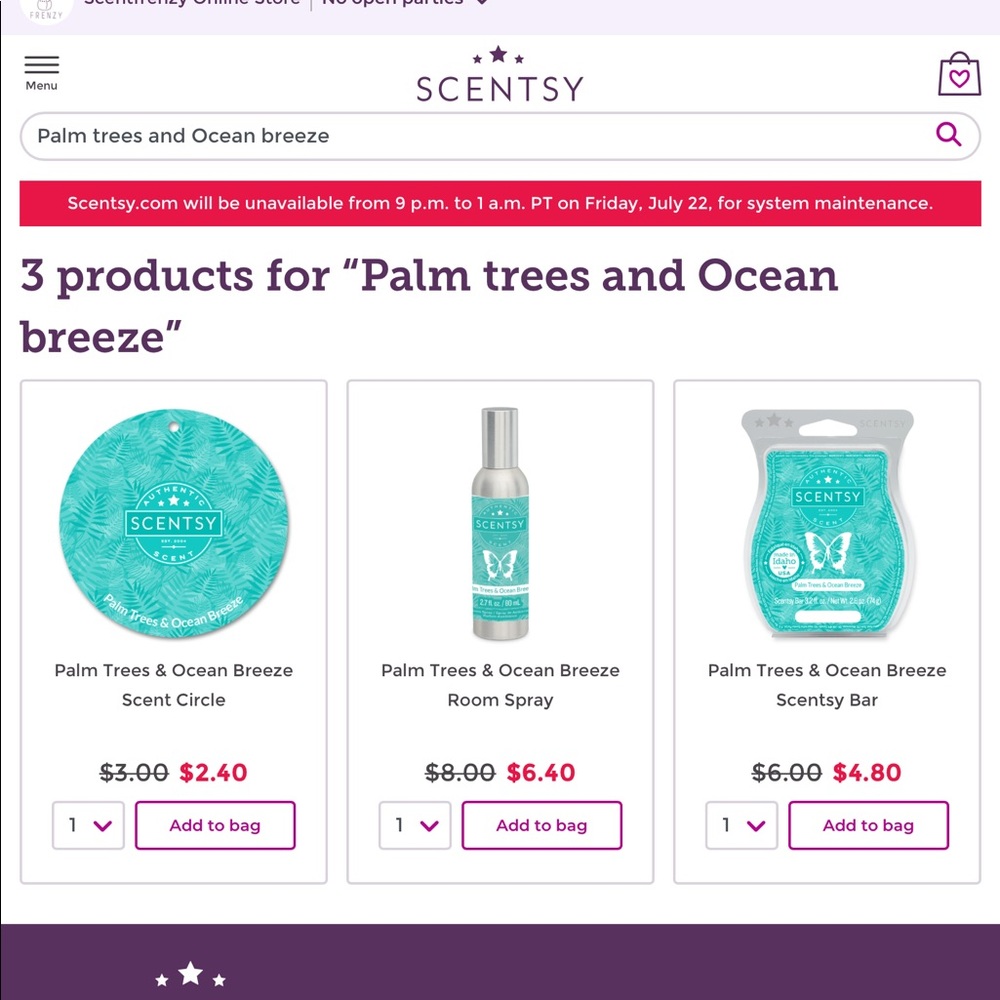The width and height of the screenshot is (1000, 1000).
Task: Open the quantity dropdown for the Room Spray
Action: click(x=414, y=825)
